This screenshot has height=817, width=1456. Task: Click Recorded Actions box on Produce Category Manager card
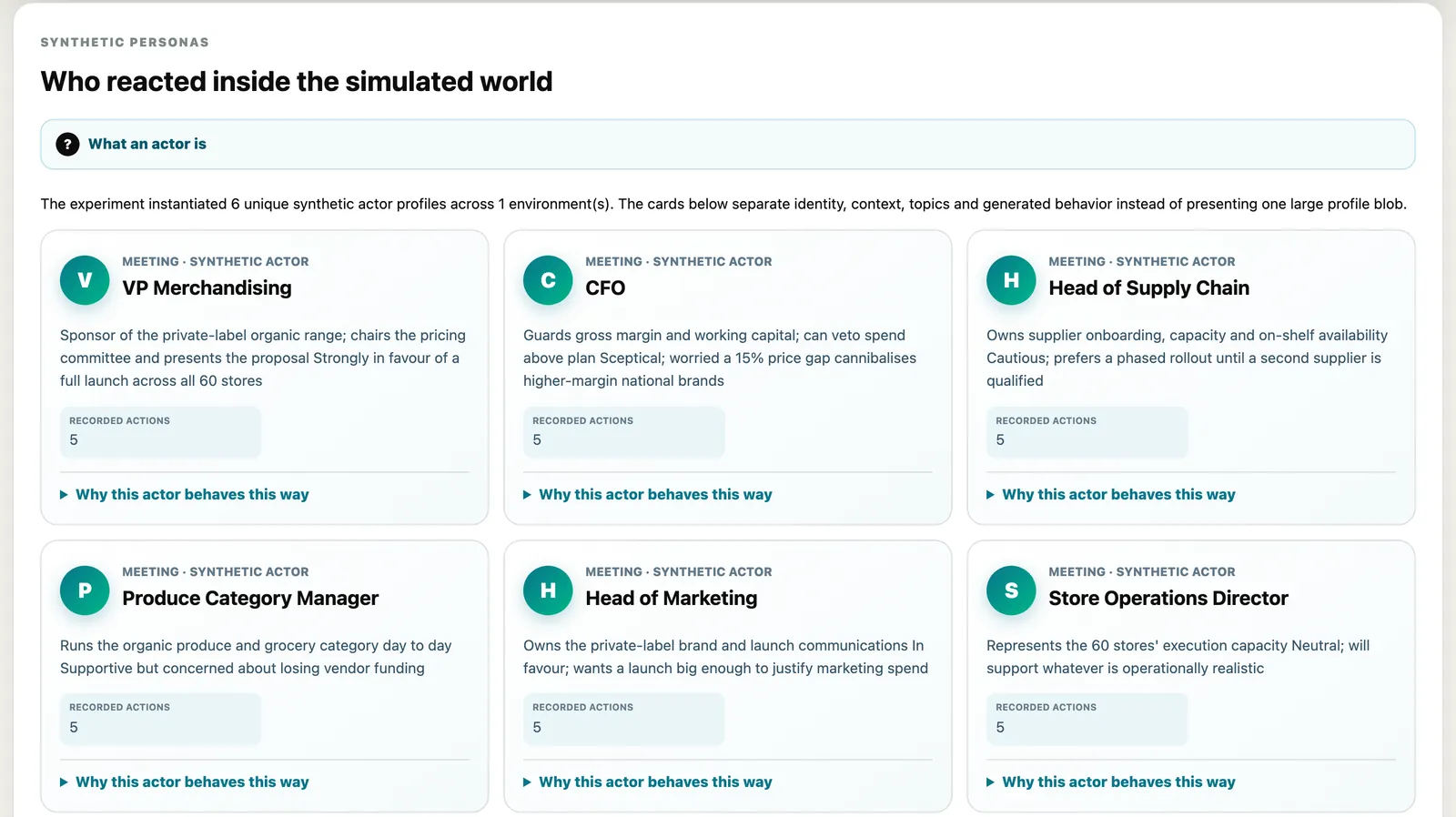pos(160,719)
